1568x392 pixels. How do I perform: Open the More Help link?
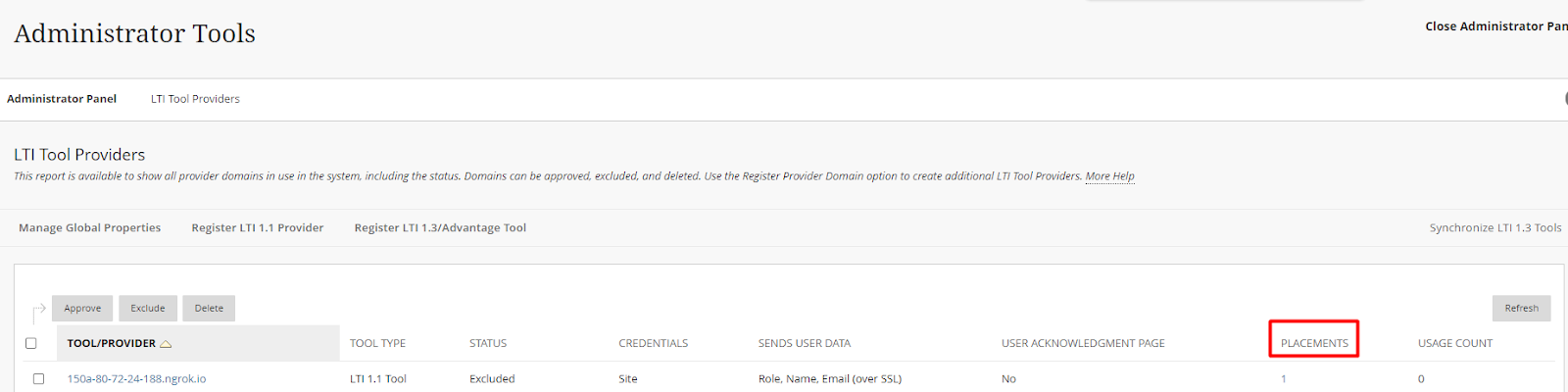click(x=1109, y=176)
